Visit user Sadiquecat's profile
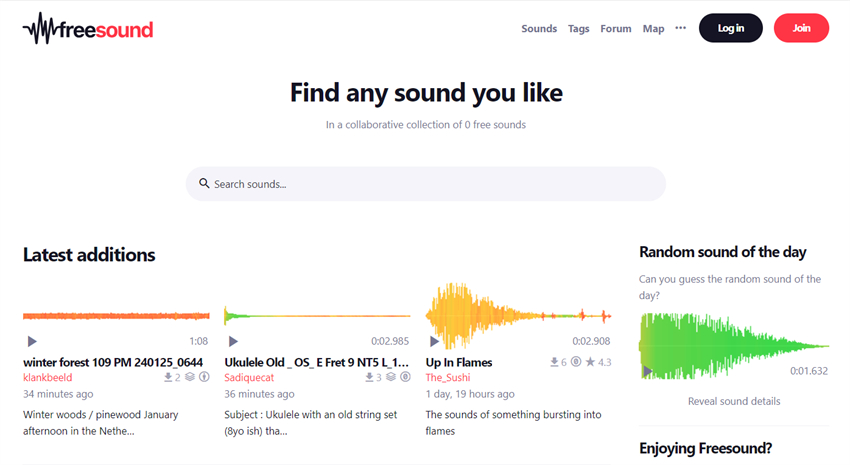This screenshot has height=465, width=850. (249, 377)
